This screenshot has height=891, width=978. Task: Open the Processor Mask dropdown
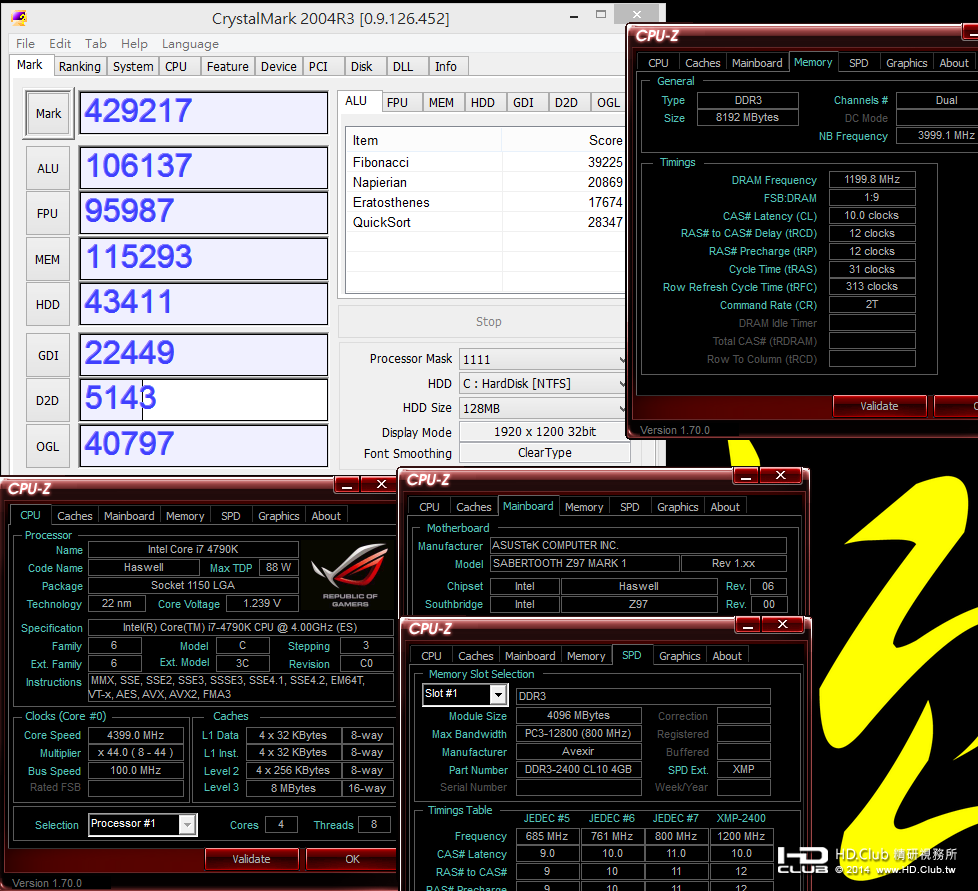tap(543, 359)
